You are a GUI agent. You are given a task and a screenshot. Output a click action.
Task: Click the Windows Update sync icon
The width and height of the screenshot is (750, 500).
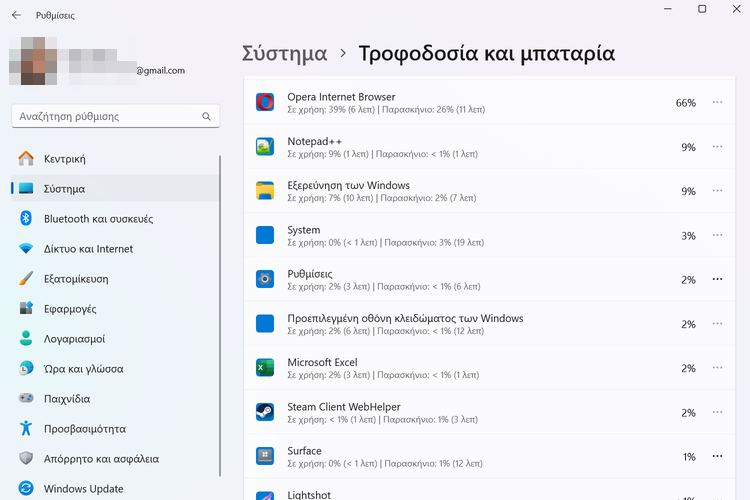click(x=26, y=488)
